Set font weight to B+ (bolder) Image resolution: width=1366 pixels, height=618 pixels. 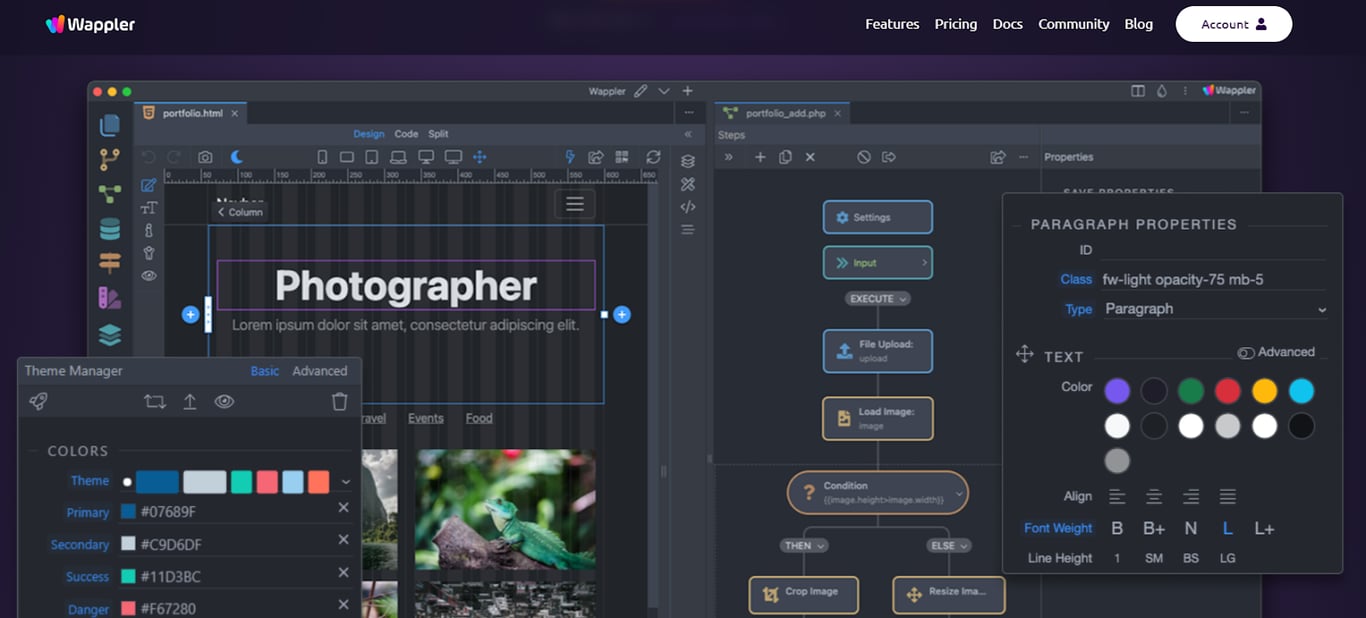[1154, 528]
